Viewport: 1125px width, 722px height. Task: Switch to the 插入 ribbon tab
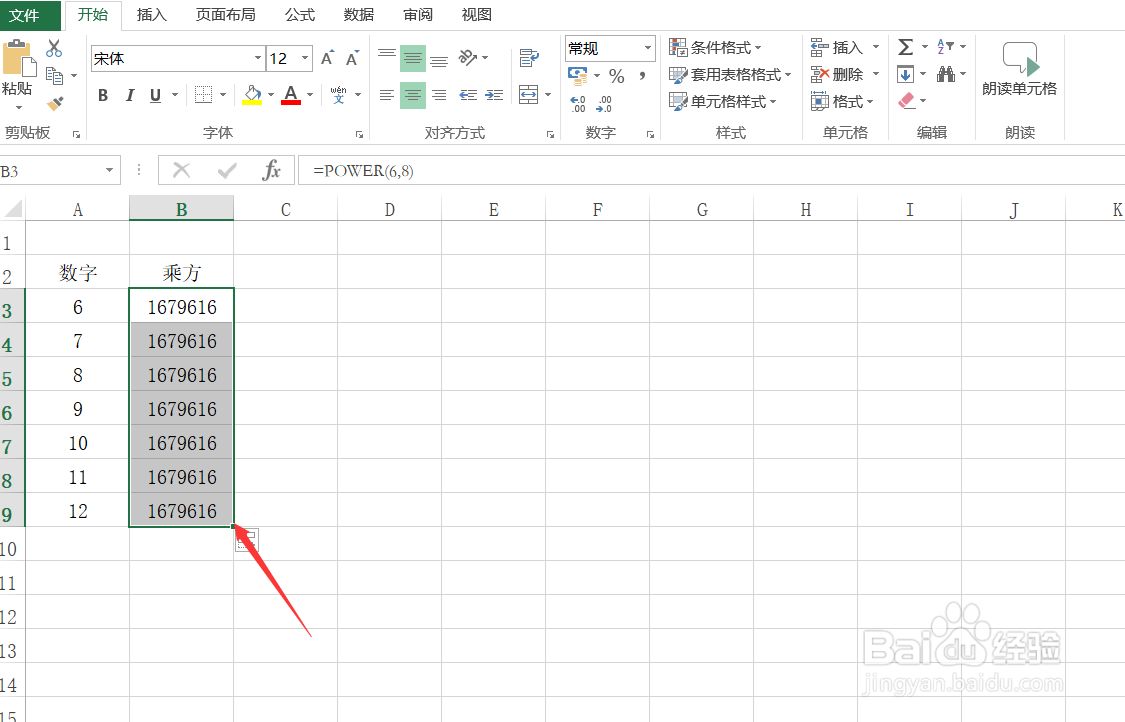(x=151, y=15)
